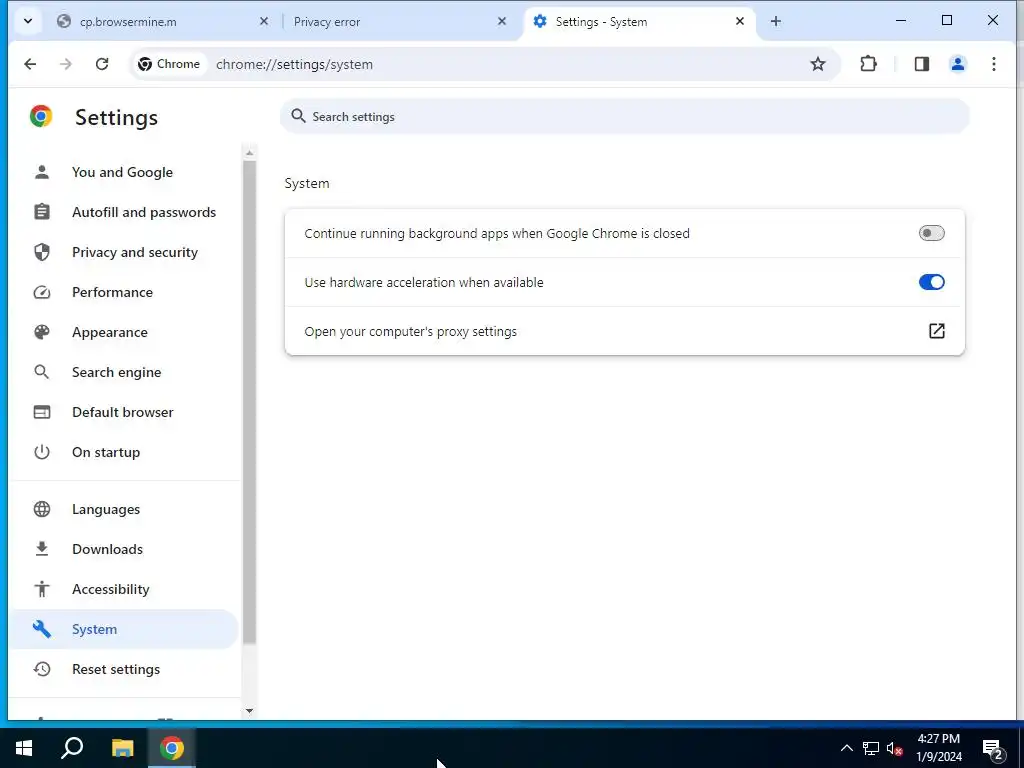
Task: Disable hardware acceleration toggle
Action: point(931,282)
